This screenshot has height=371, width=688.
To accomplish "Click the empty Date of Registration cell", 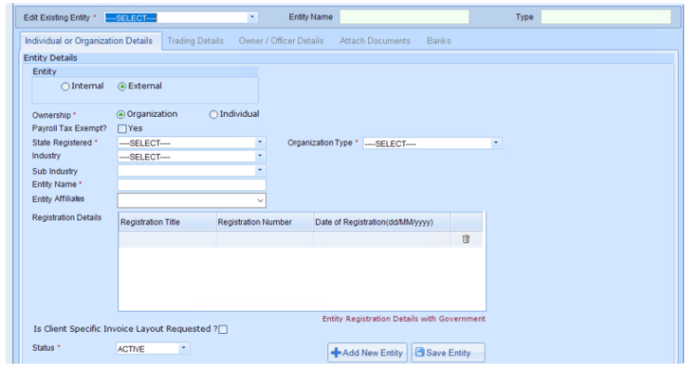I will pos(382,239).
